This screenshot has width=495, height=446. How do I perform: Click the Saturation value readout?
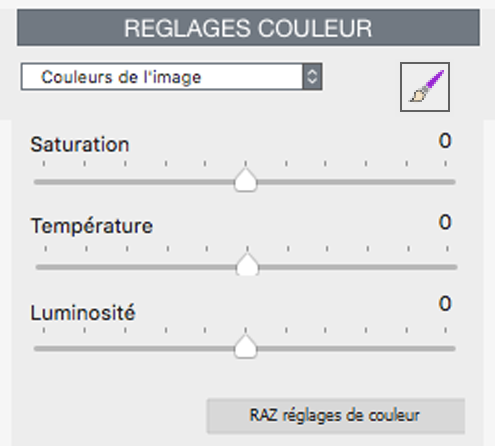click(445, 141)
